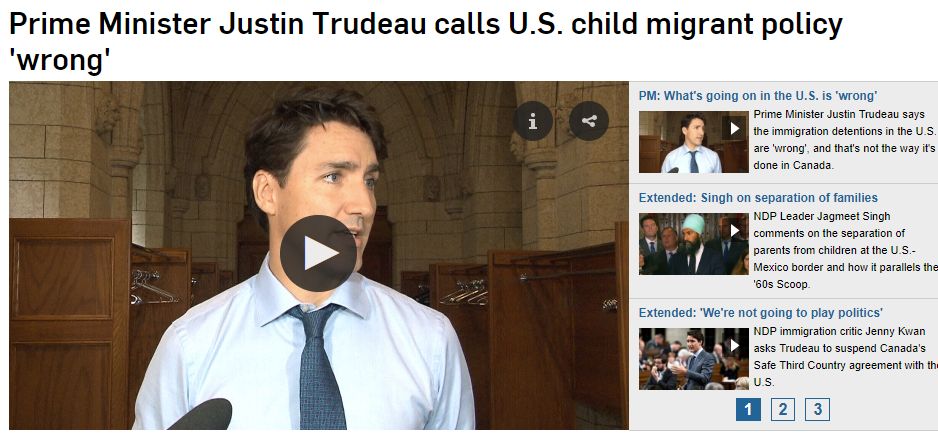Image resolution: width=938 pixels, height=447 pixels.
Task: Open the video info icon
Action: [x=532, y=121]
